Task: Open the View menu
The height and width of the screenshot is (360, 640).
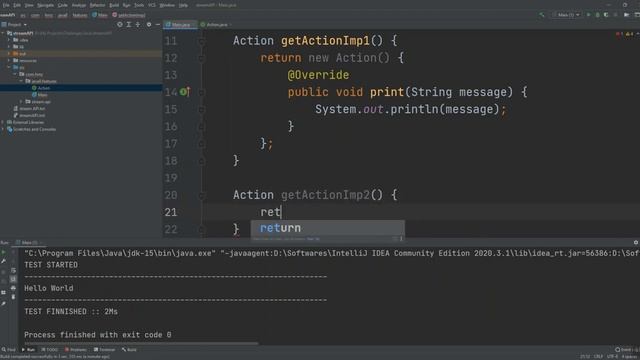Action: [29, 5]
